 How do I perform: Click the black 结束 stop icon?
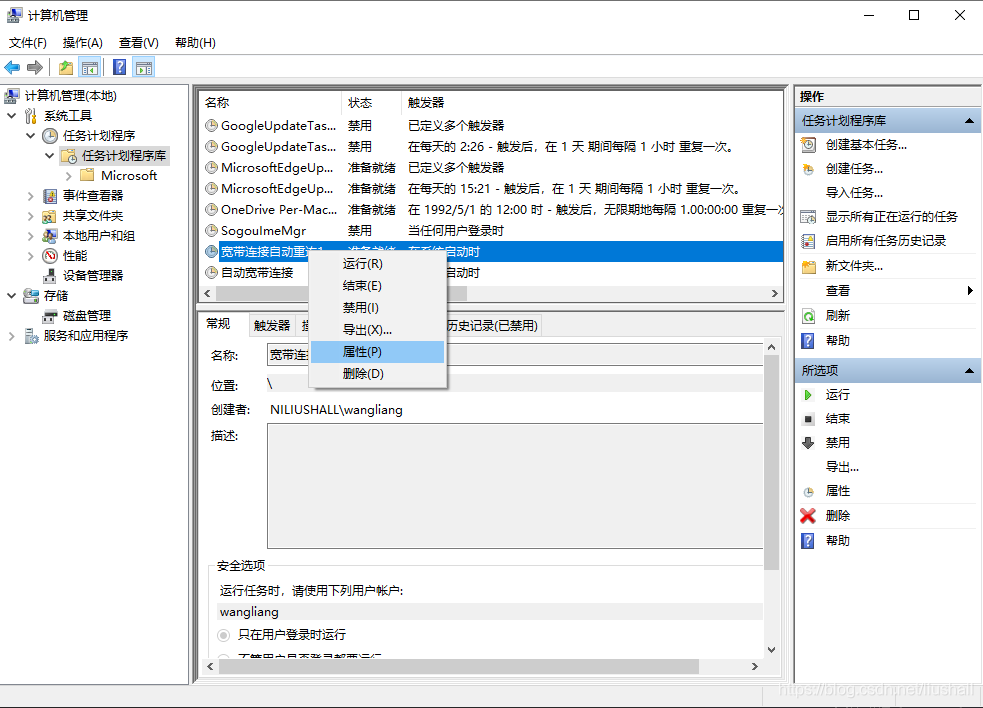click(x=808, y=419)
